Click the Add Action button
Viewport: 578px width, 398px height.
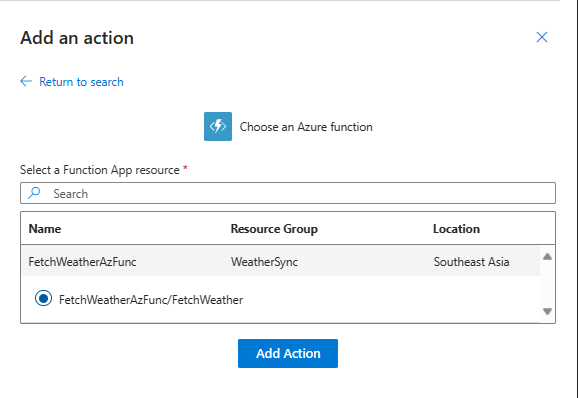click(288, 353)
